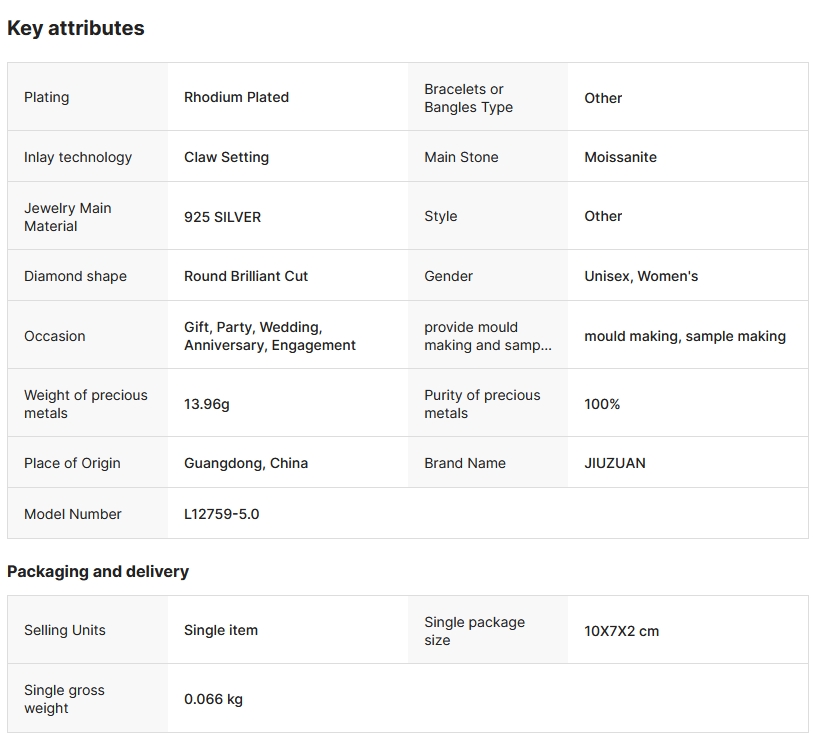Click the Round Brilliant Cut value
The height and width of the screenshot is (736, 815).
[246, 276]
